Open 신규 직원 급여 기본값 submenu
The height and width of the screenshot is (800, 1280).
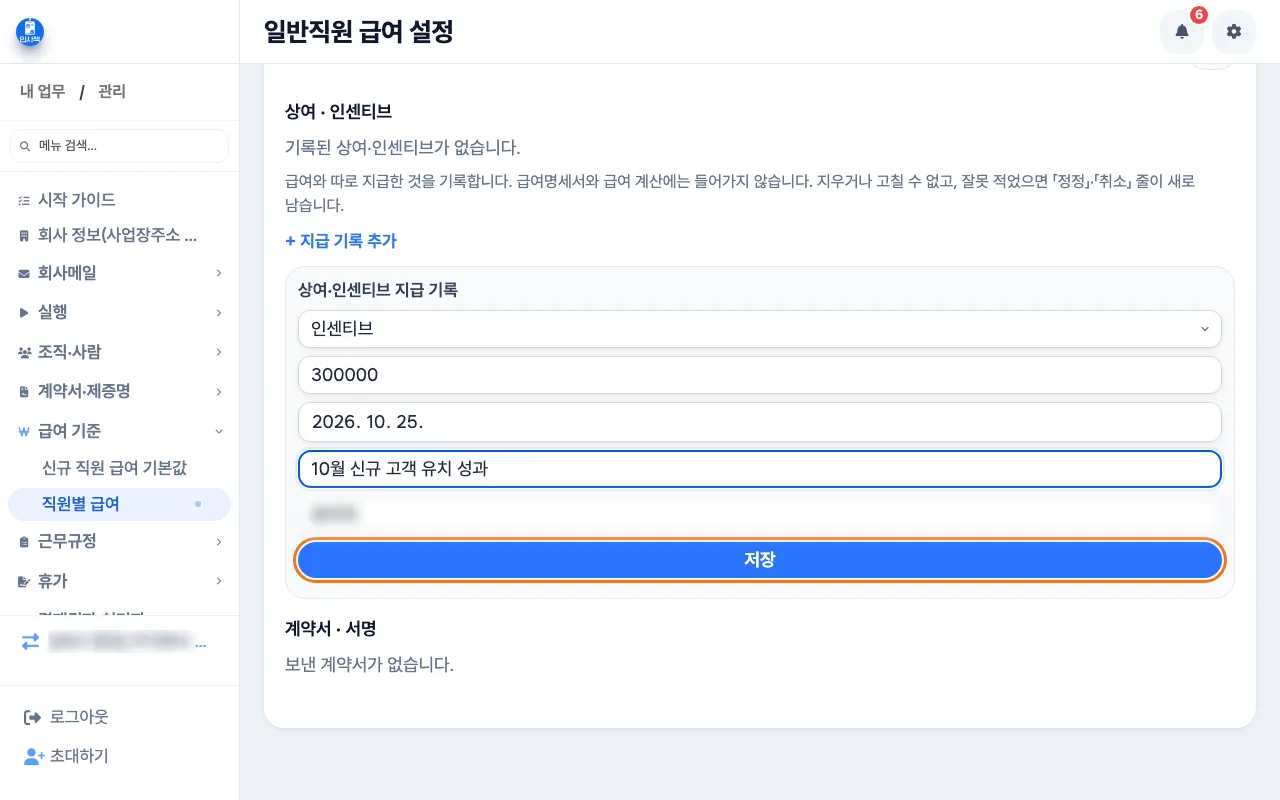click(x=114, y=467)
